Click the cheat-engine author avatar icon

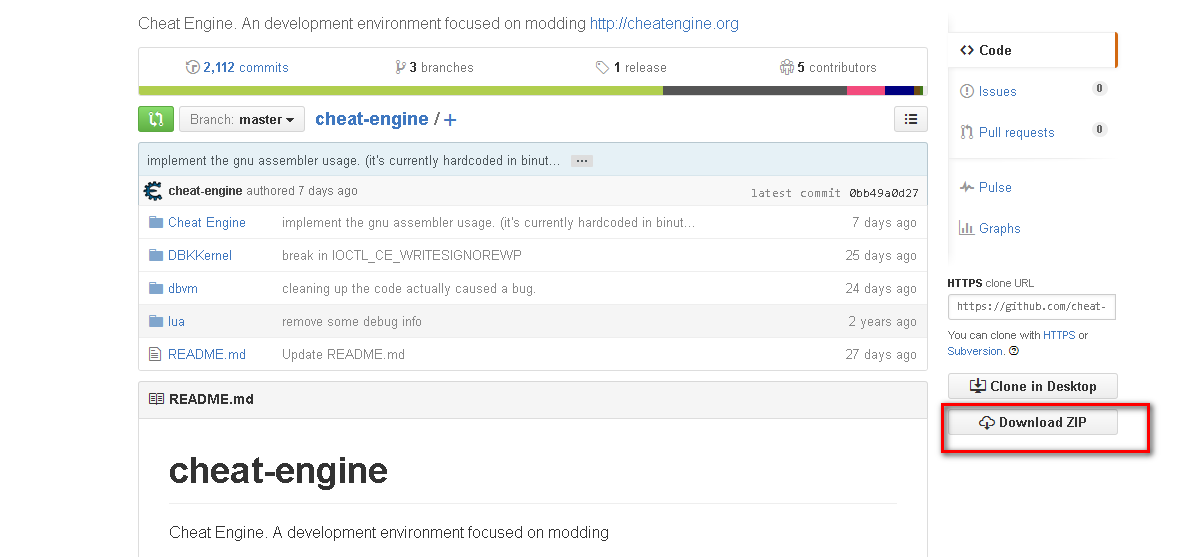pyautogui.click(x=154, y=191)
